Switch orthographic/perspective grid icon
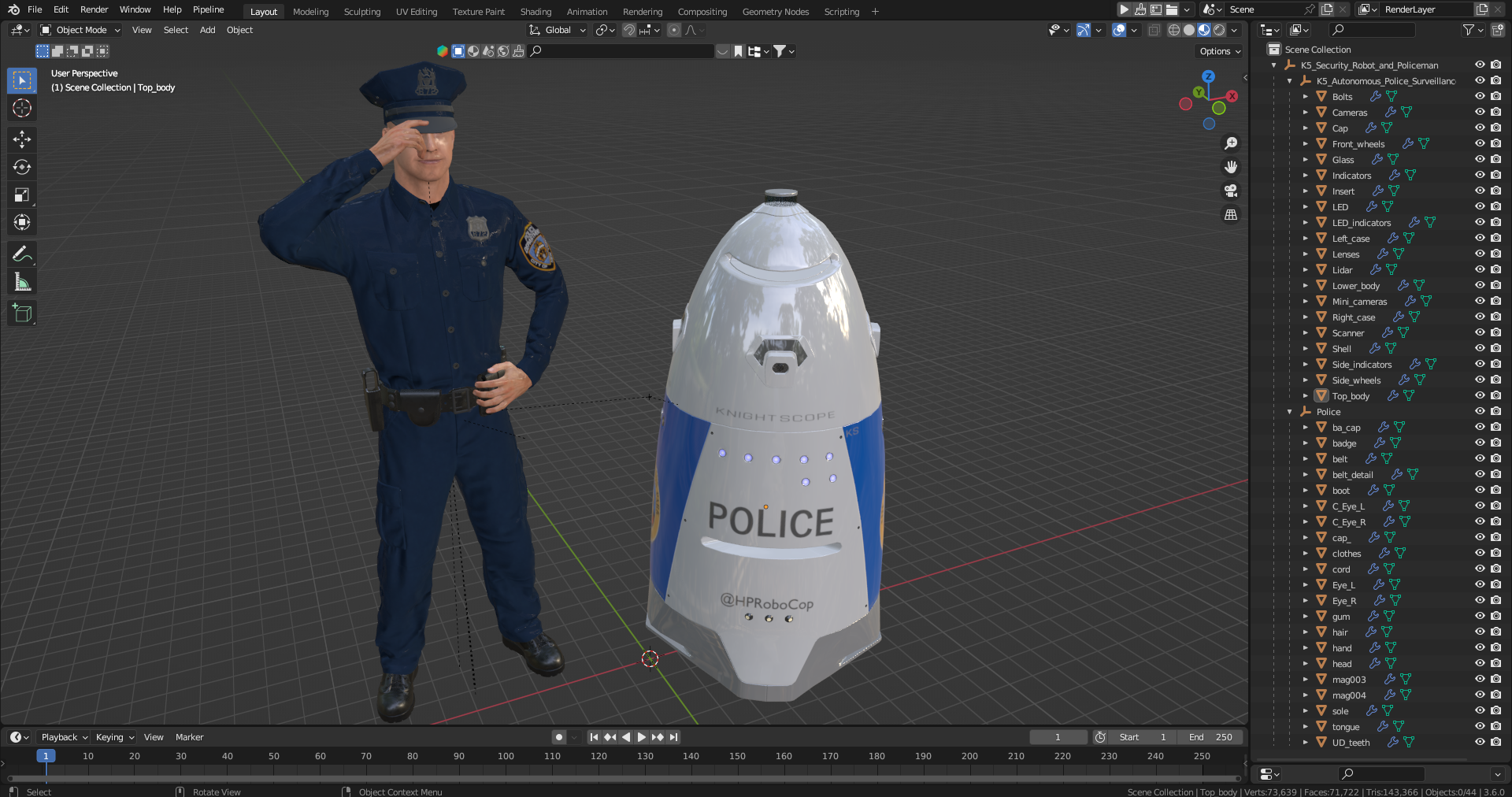 click(x=1230, y=214)
